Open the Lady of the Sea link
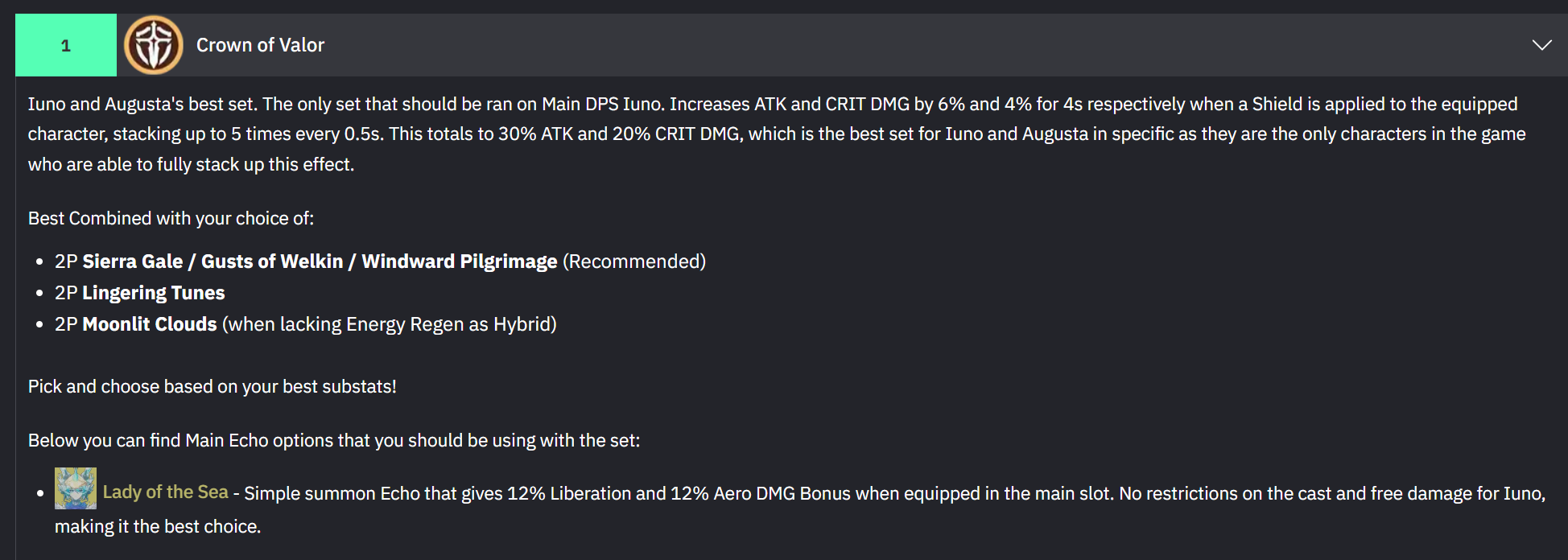This screenshot has height=560, width=1568. tap(166, 492)
